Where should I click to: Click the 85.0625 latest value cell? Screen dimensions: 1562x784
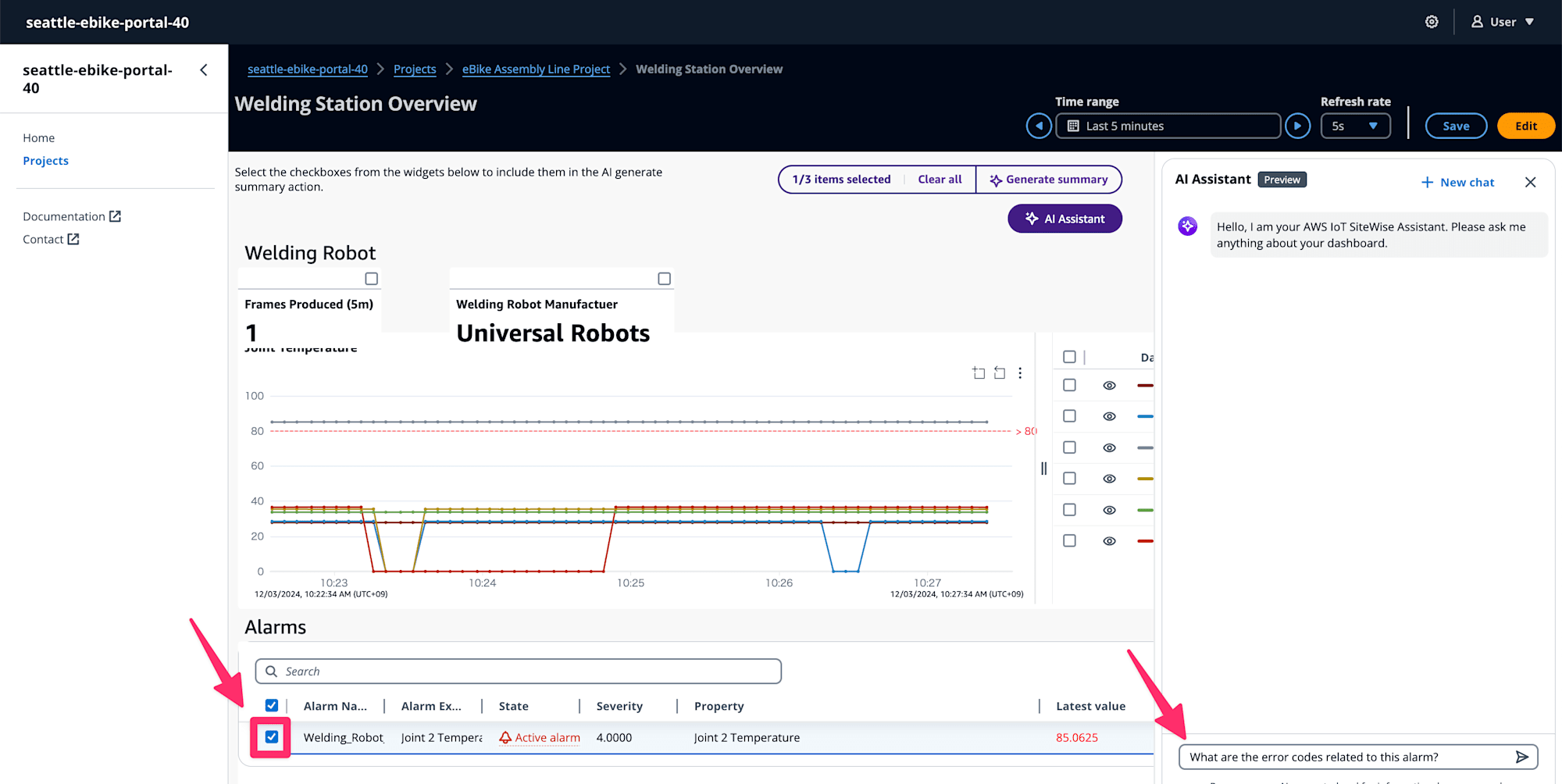[1076, 738]
